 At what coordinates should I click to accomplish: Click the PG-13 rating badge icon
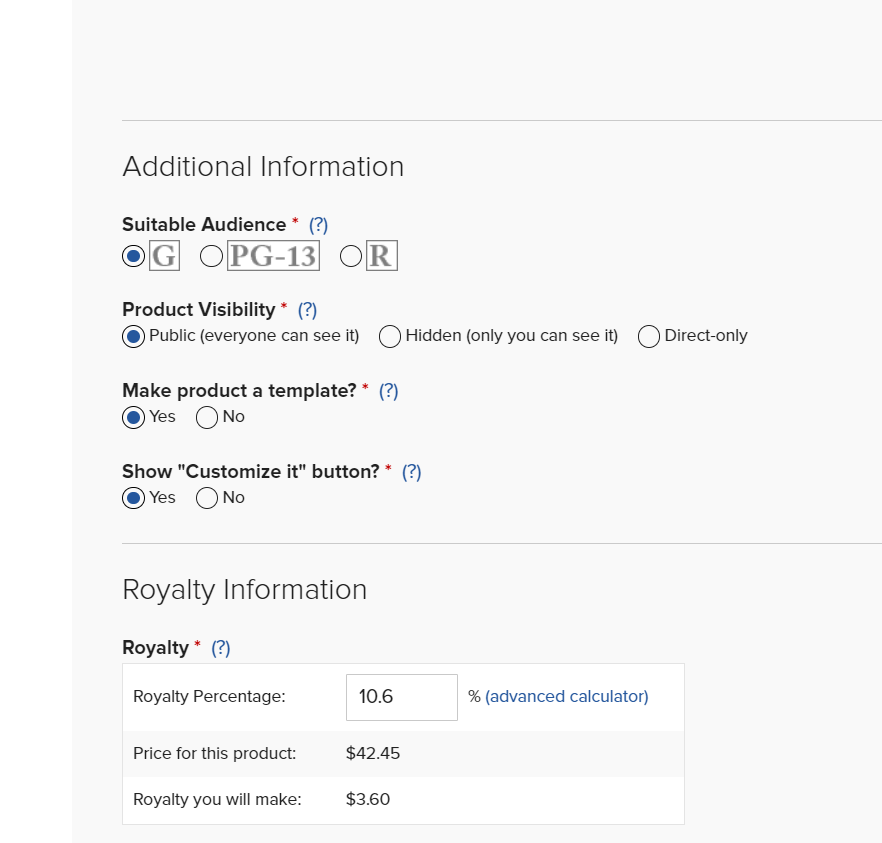[273, 256]
